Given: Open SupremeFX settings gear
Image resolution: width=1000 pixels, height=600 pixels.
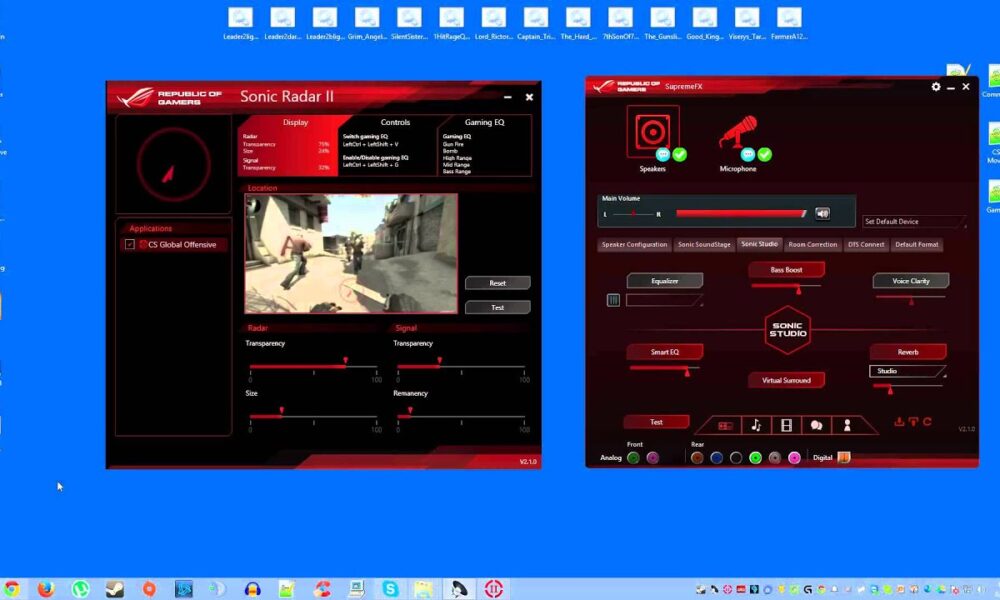Looking at the screenshot, I should pos(936,87).
